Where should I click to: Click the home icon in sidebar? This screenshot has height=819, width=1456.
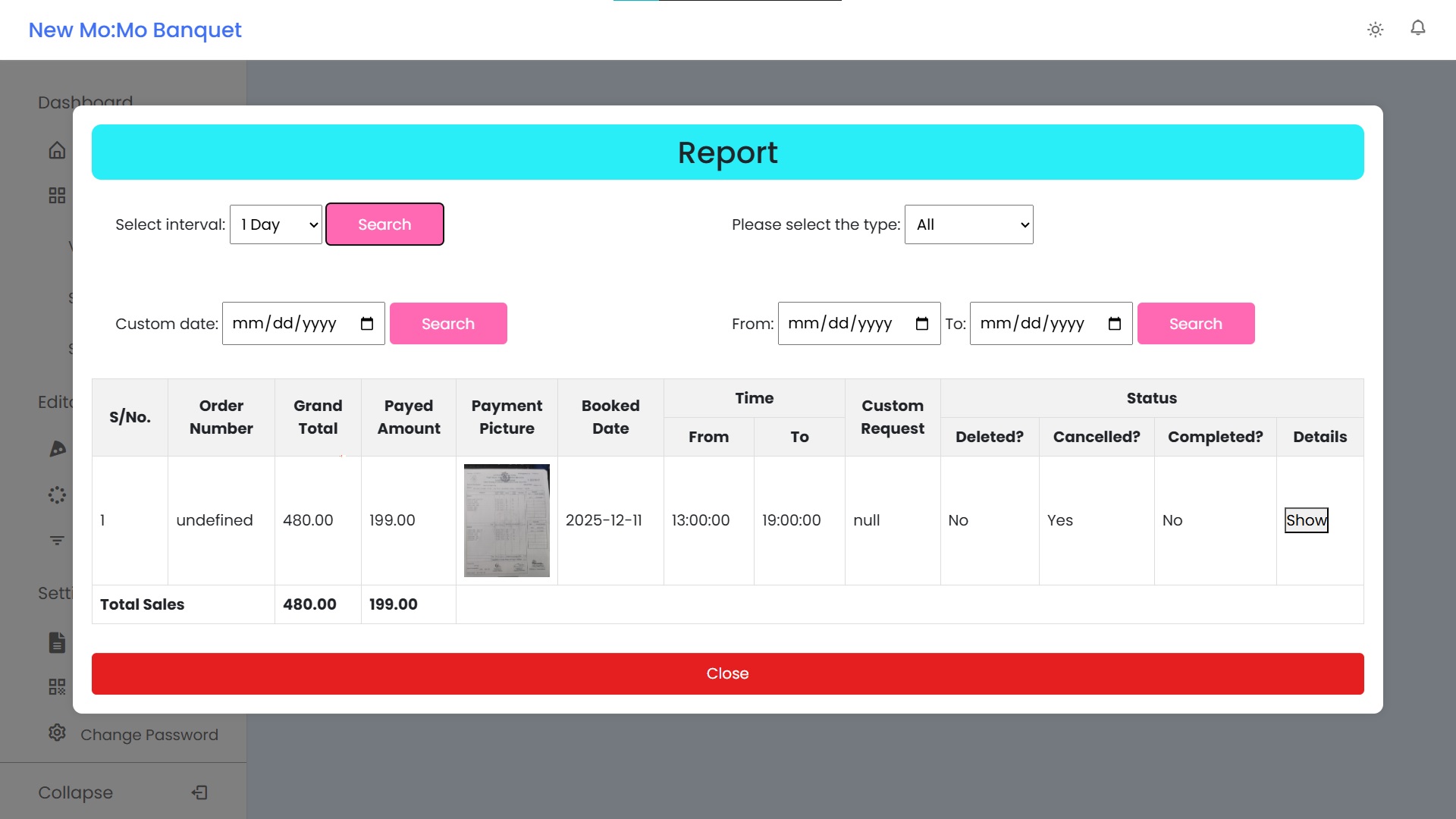pos(57,150)
